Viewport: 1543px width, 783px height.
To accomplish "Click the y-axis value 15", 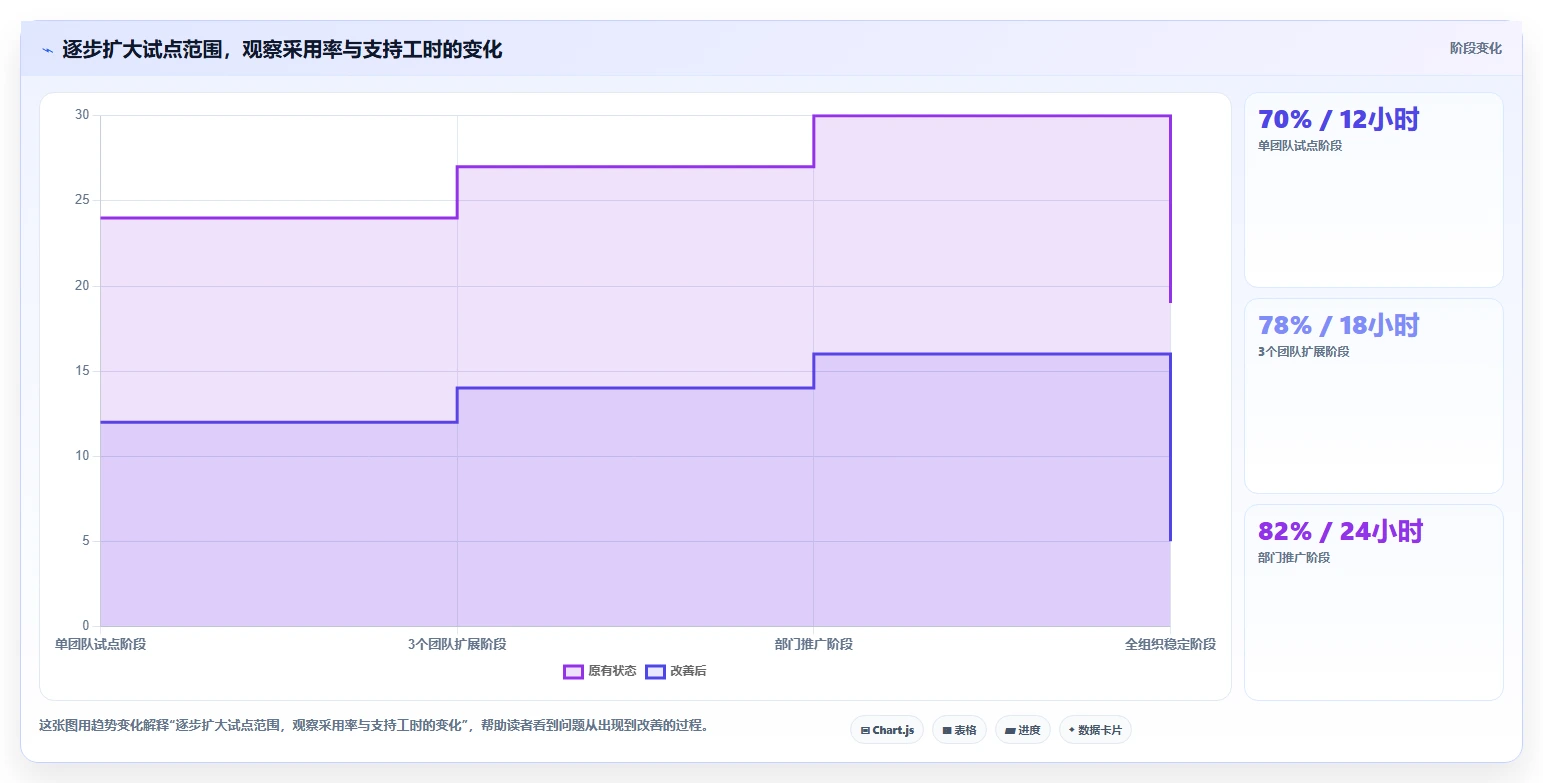I will pos(82,371).
